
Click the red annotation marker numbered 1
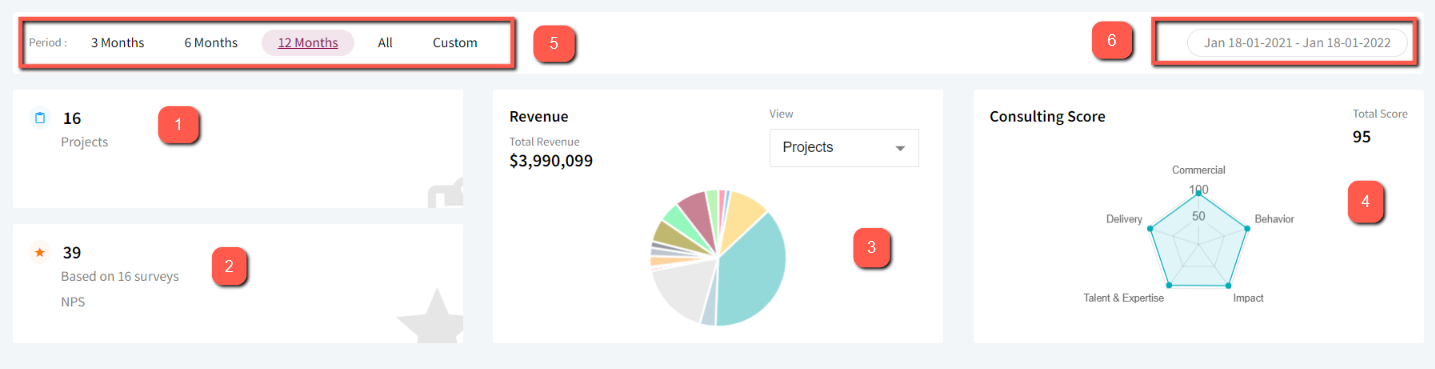[179, 125]
